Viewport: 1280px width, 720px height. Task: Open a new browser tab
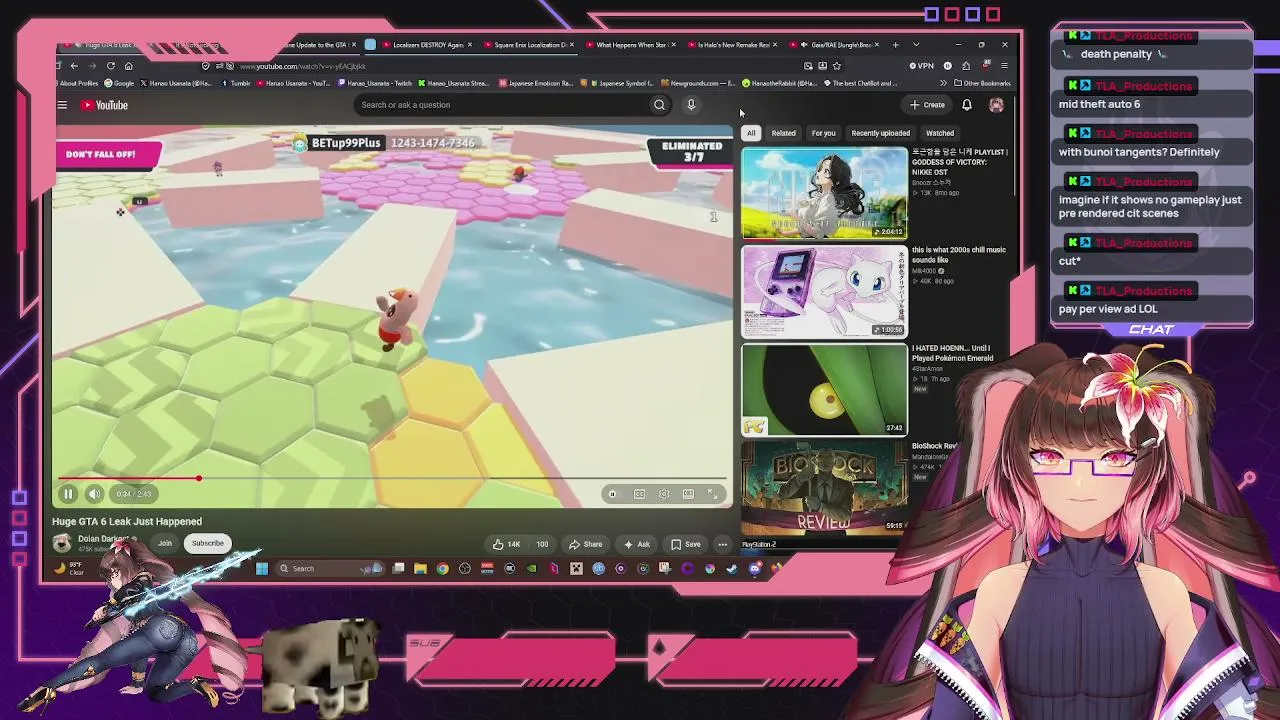(895, 45)
